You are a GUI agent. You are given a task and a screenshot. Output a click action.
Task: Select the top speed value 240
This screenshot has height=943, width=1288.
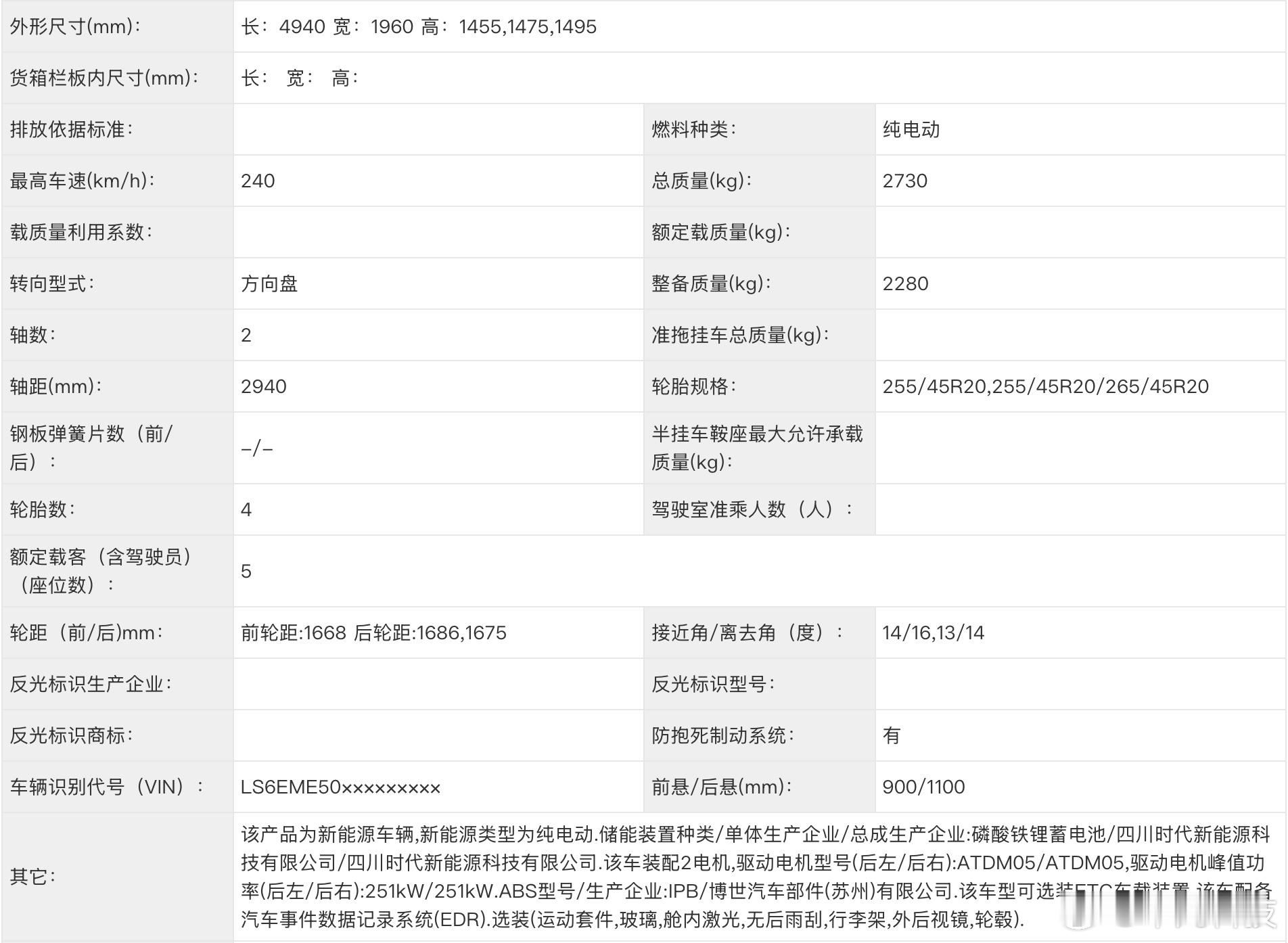click(x=258, y=181)
